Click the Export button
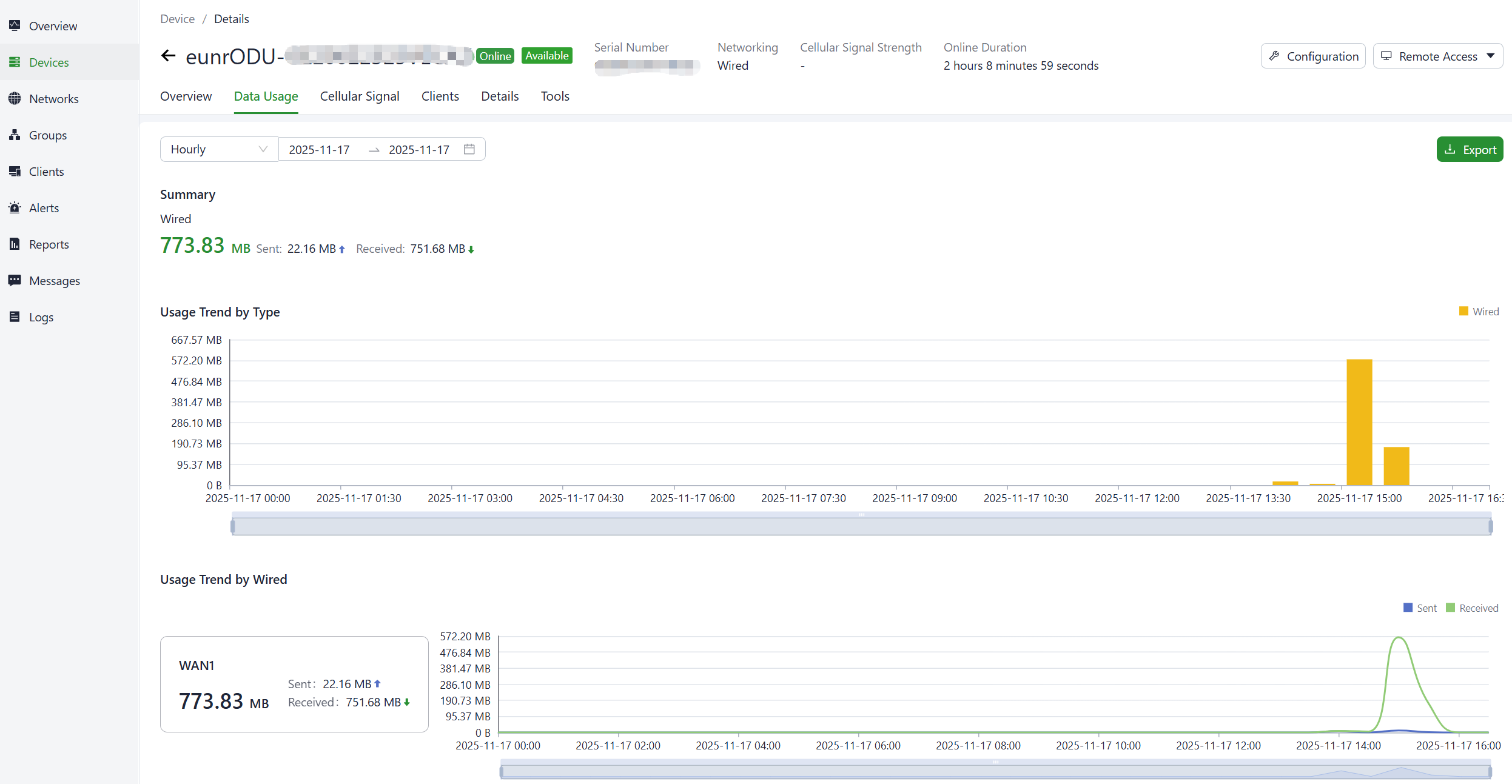The image size is (1512, 784). point(1470,149)
